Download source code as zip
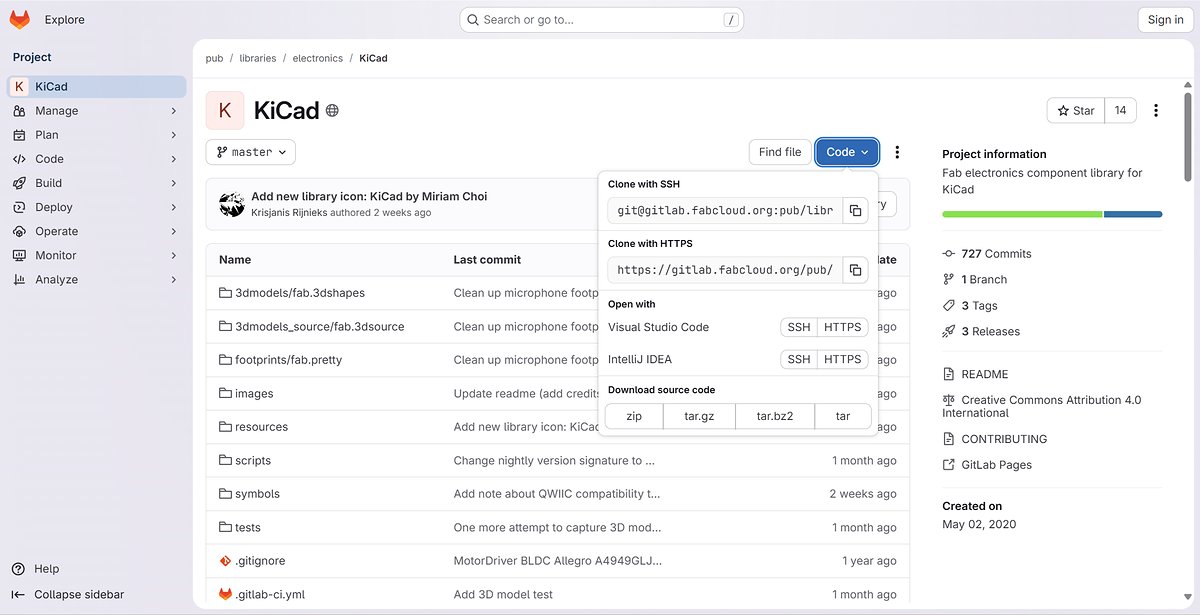1200x615 pixels. pyautogui.click(x=634, y=416)
